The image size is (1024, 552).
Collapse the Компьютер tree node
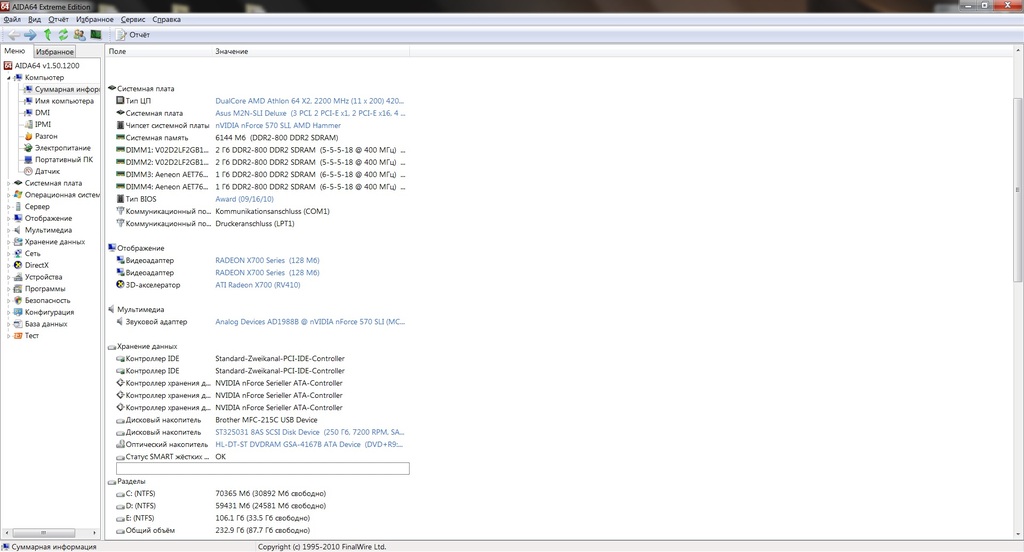point(8,78)
